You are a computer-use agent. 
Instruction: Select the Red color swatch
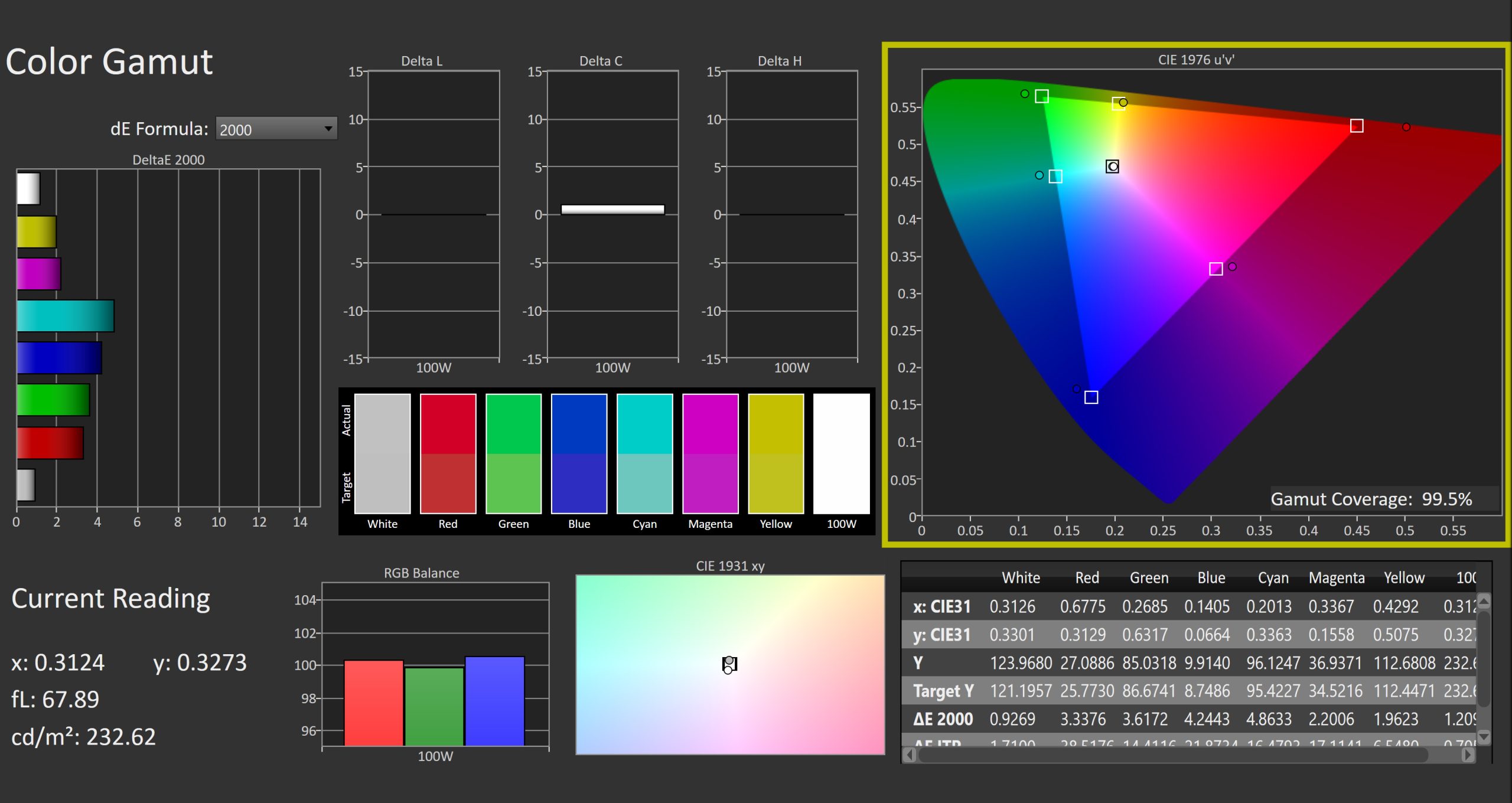tap(448, 453)
